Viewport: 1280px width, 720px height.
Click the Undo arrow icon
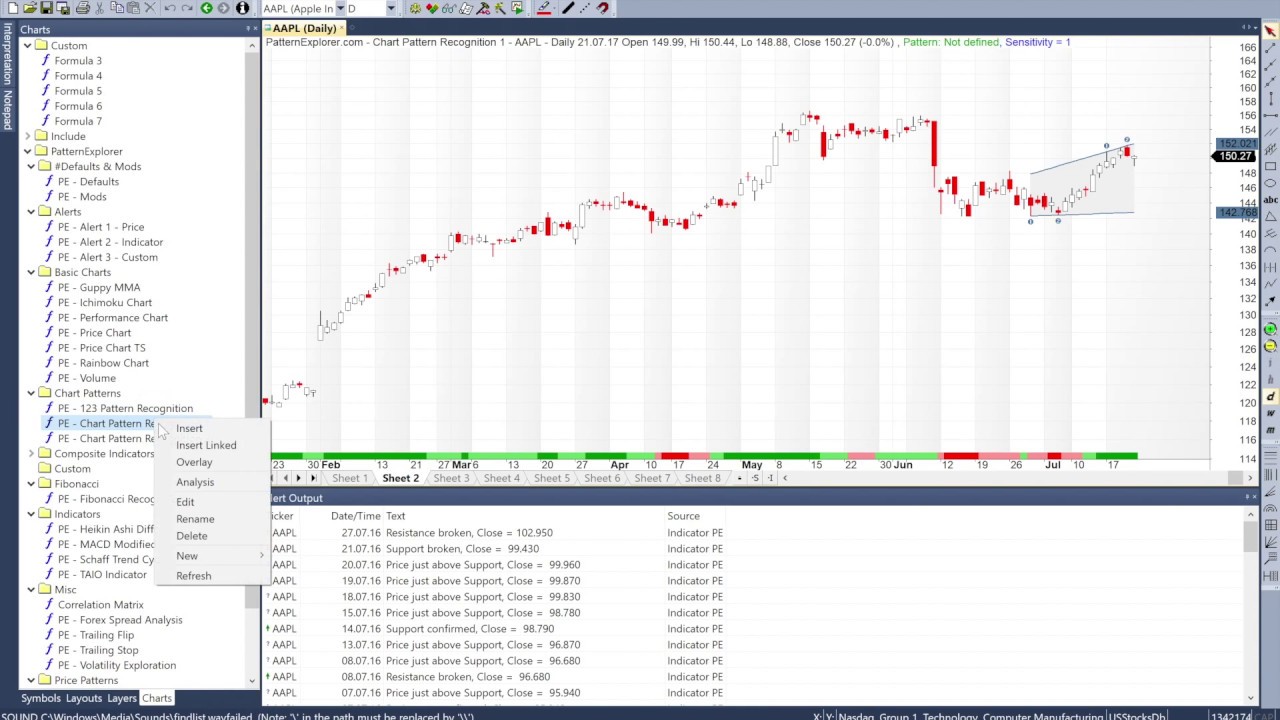(170, 8)
